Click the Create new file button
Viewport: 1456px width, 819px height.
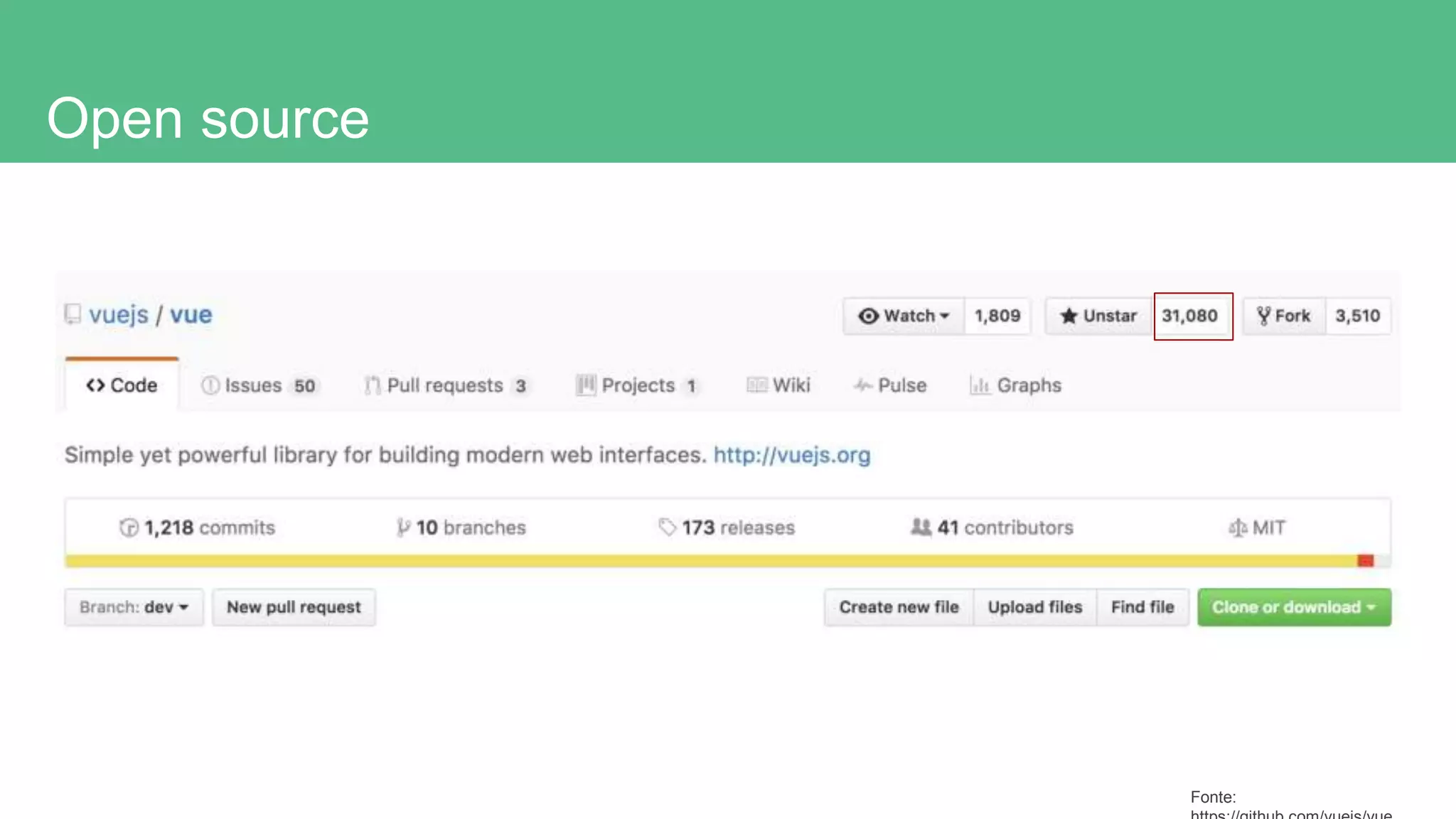tap(899, 607)
